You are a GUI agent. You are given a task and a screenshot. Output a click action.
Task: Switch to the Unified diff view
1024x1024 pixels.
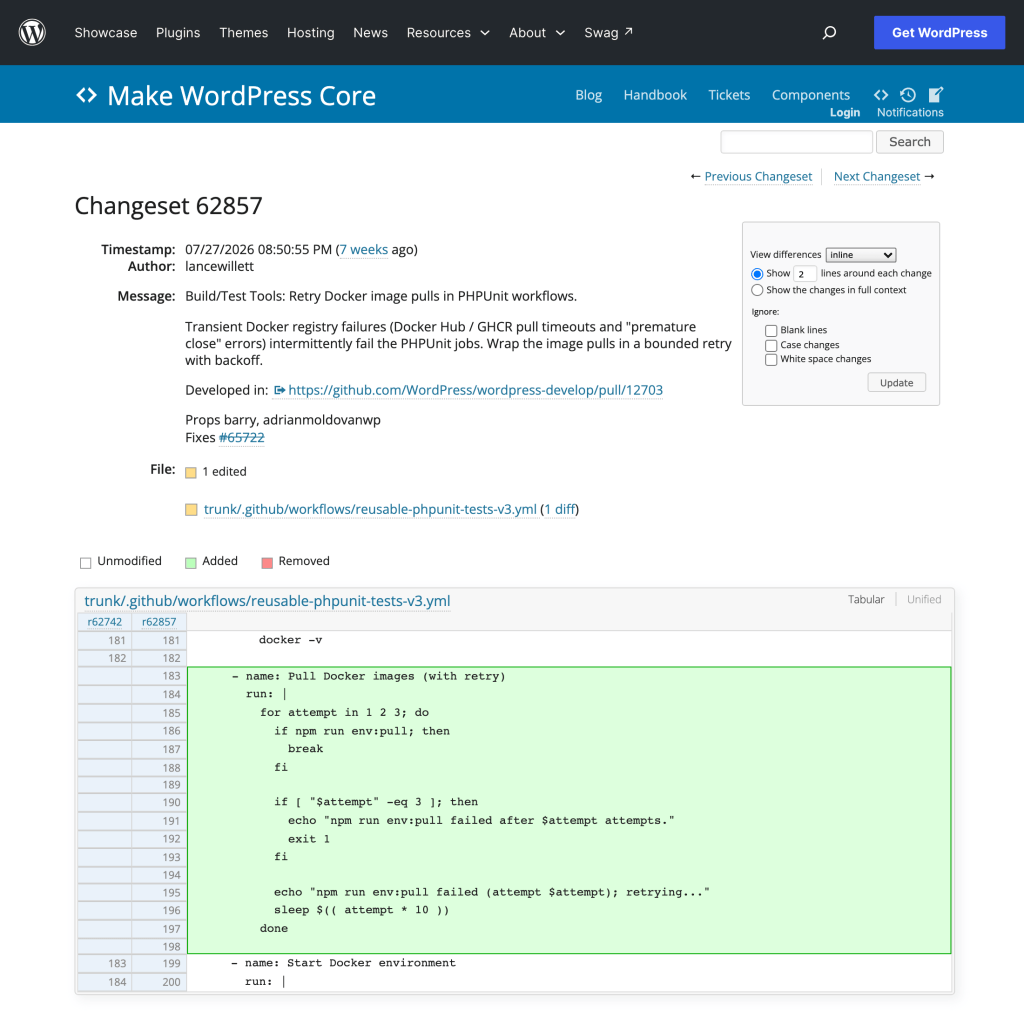(x=923, y=600)
